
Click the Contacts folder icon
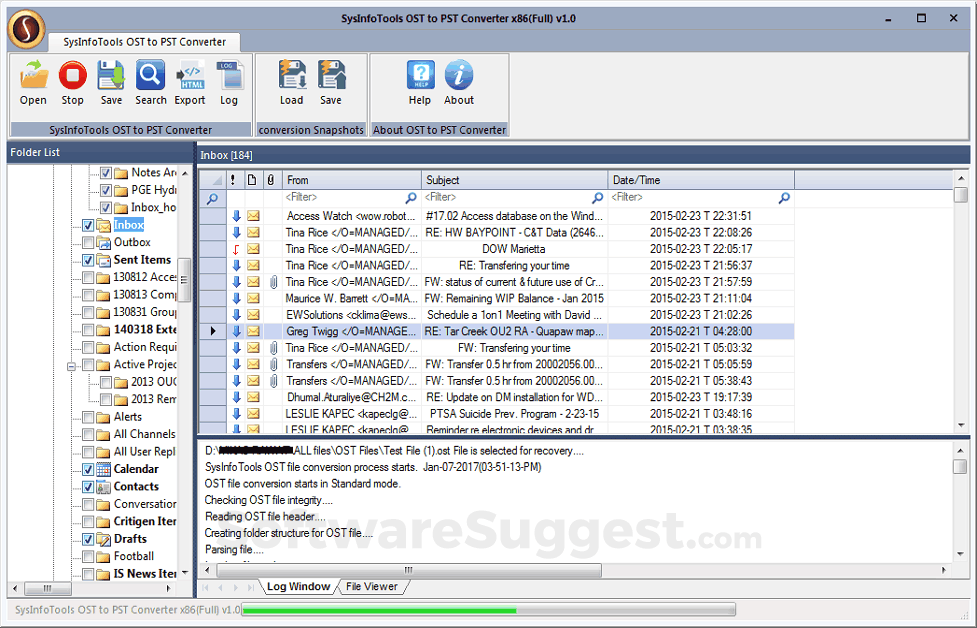pos(103,487)
